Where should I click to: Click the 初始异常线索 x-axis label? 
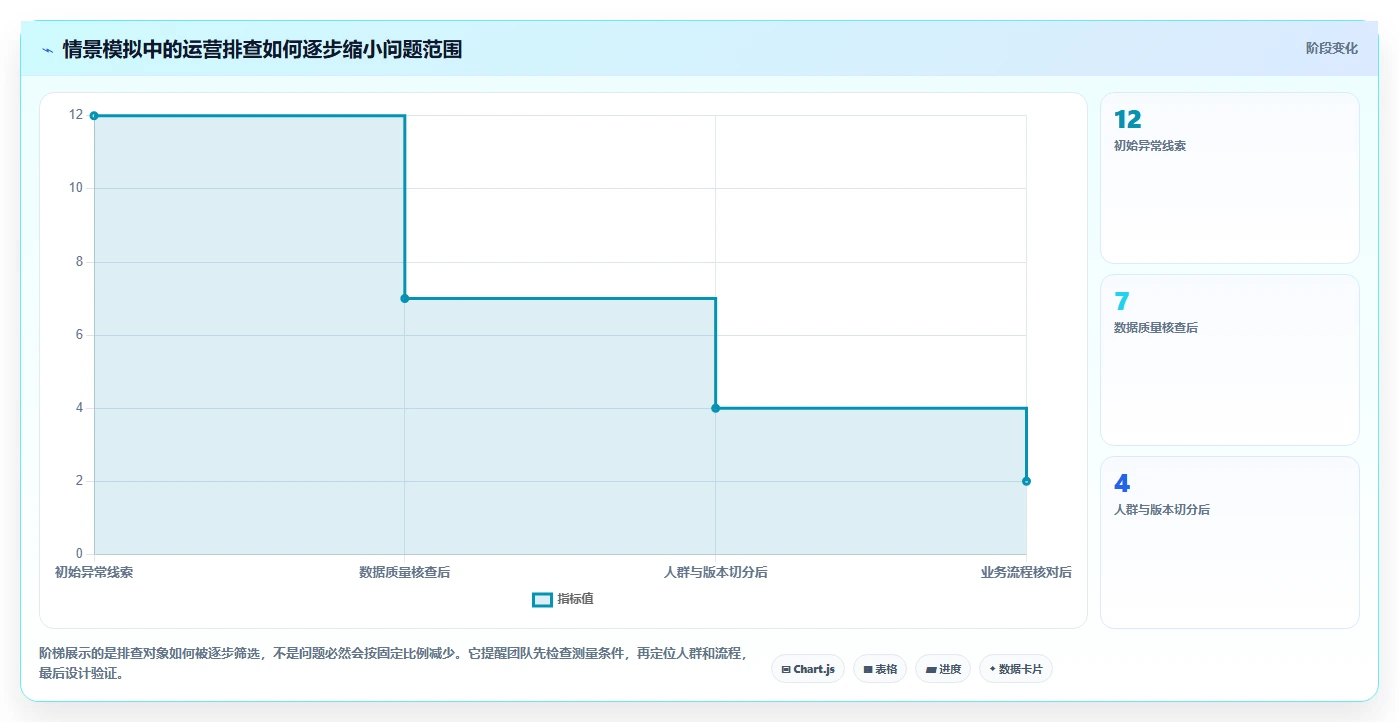(x=94, y=572)
